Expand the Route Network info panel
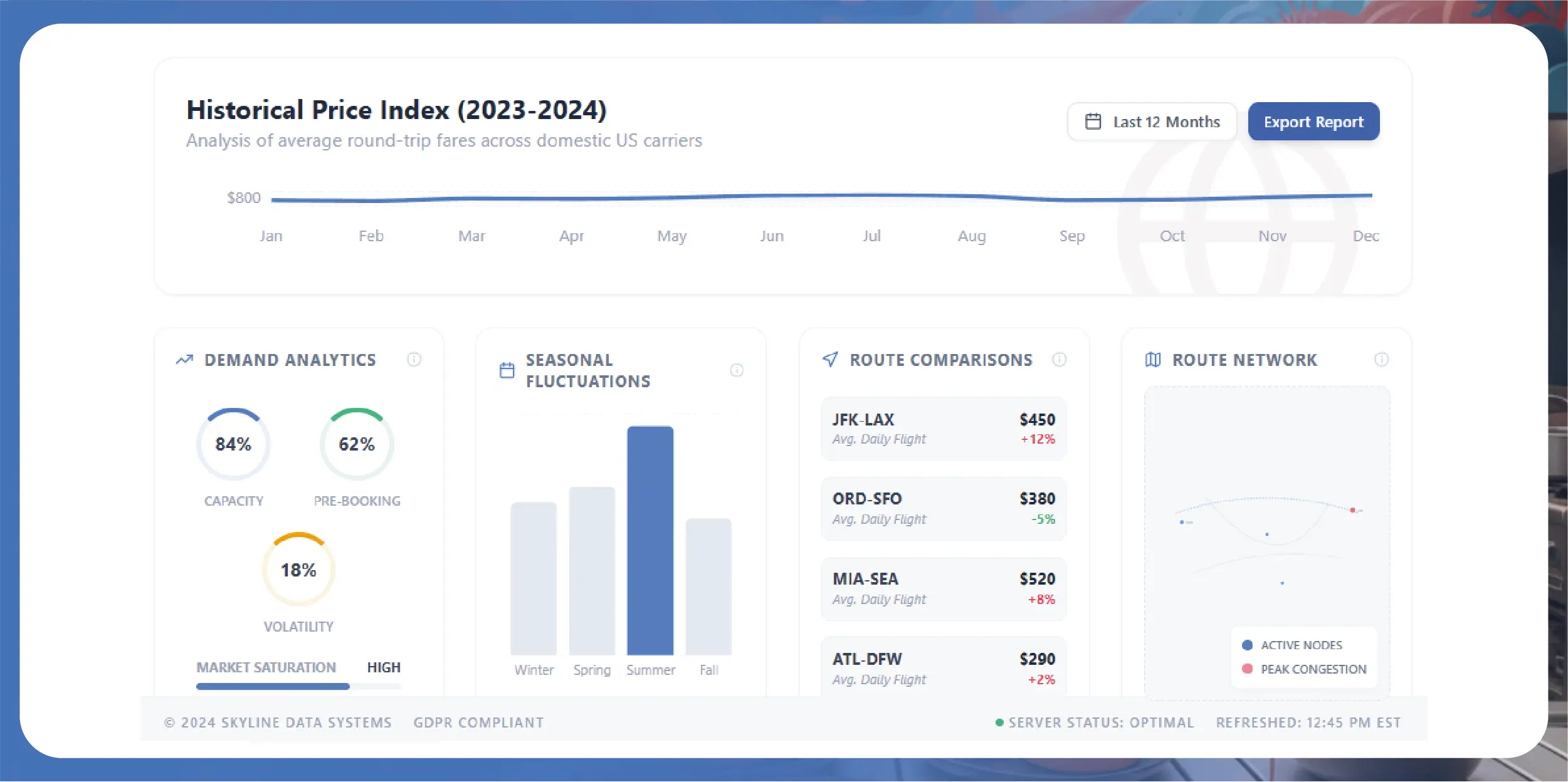 [x=1382, y=360]
